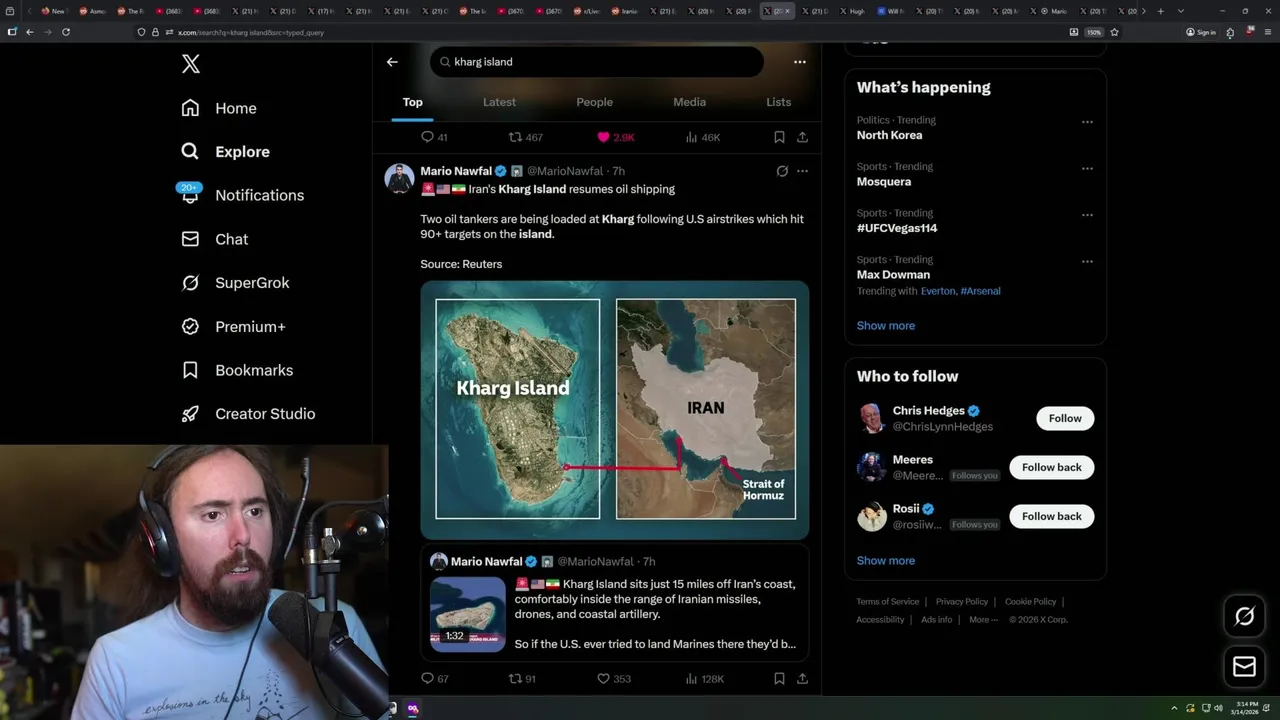Share the post with 128K views
The height and width of the screenshot is (720, 1280).
point(802,679)
